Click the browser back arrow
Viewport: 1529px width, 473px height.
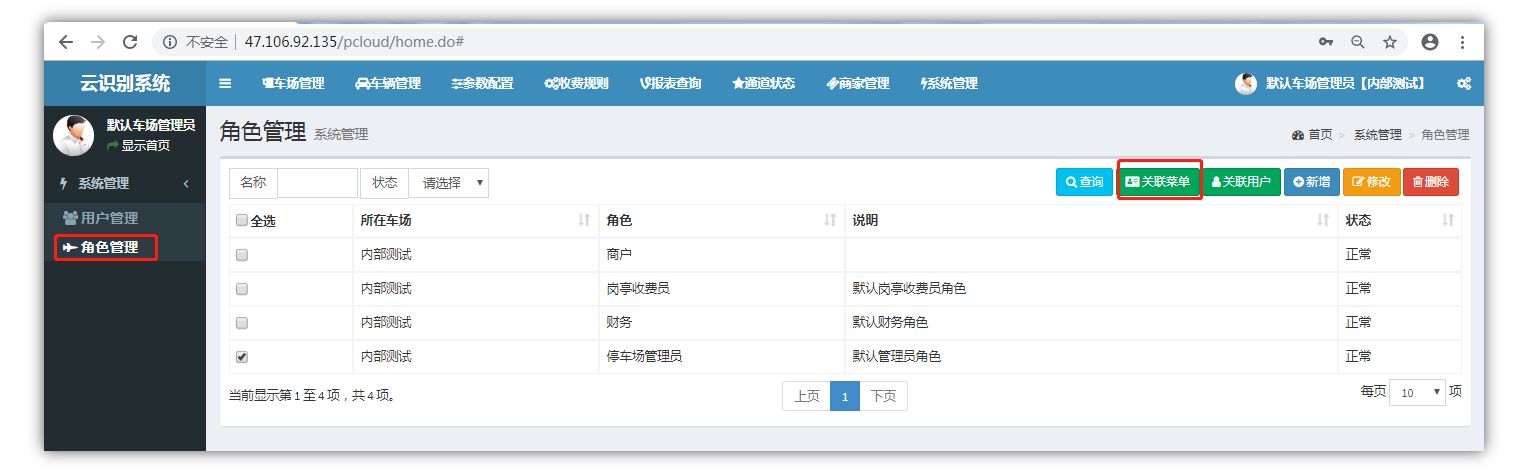click(66, 42)
